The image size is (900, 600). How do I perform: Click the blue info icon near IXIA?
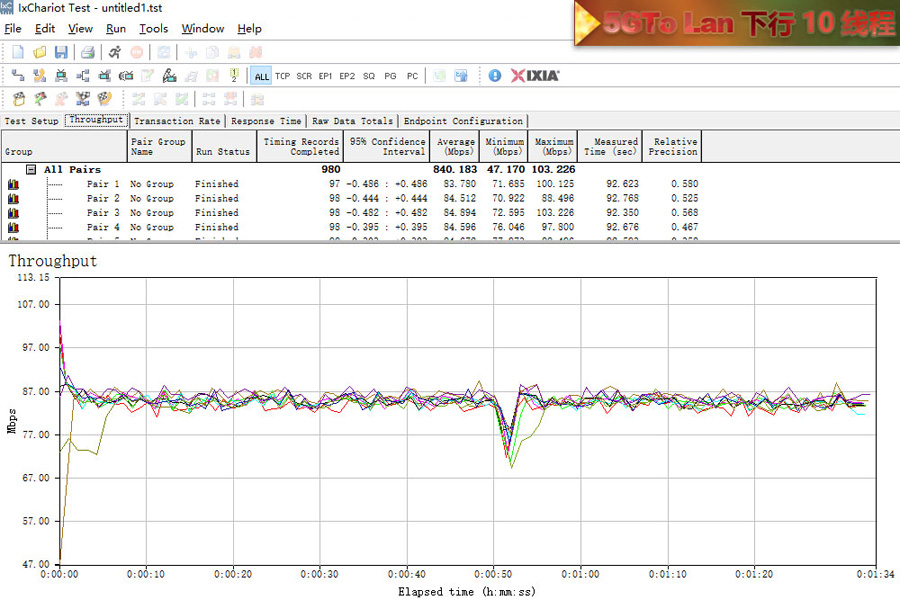[494, 75]
